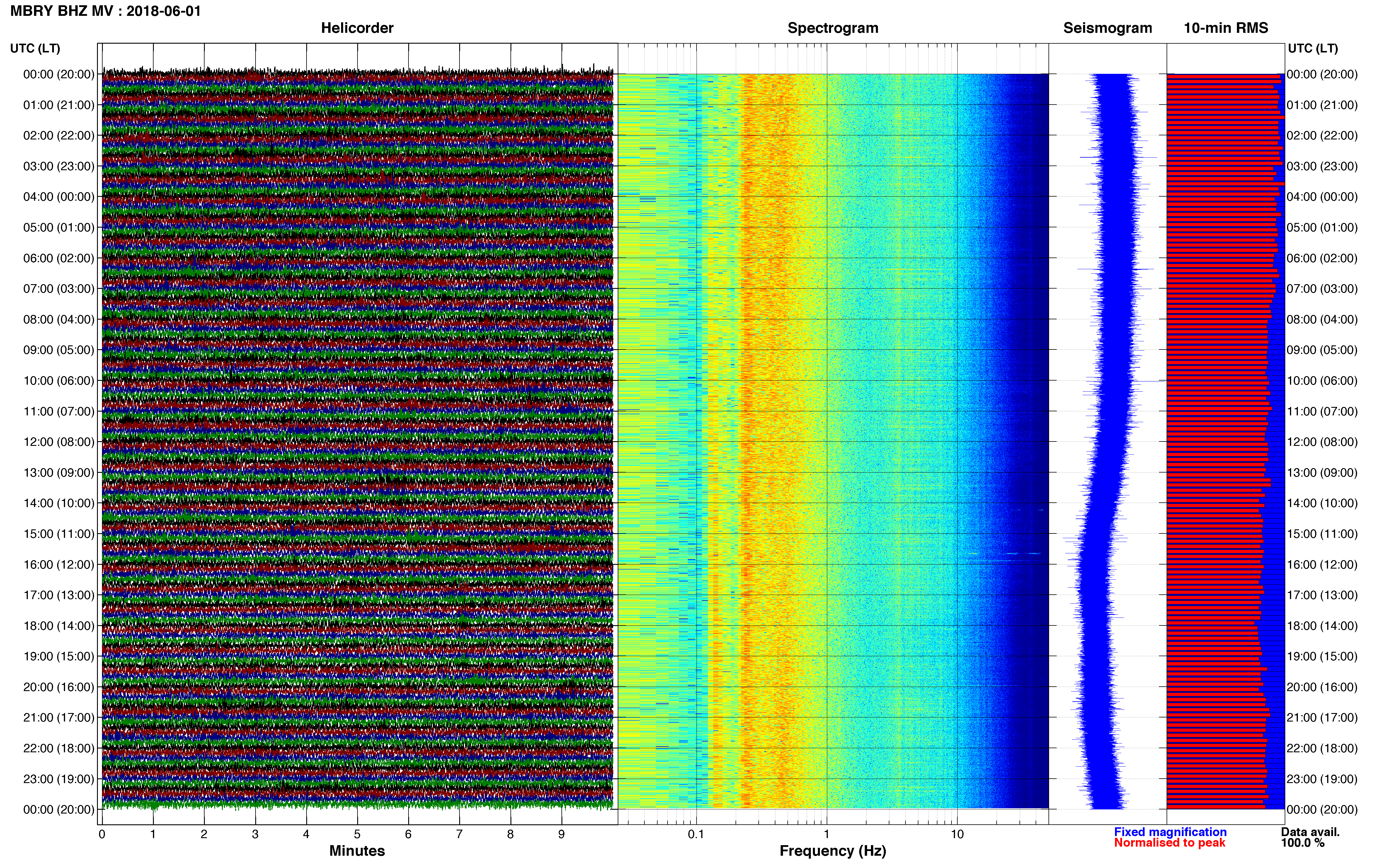Click the right time label '22:00 (18:00)'
Image resolution: width=1389 pixels, height=868 pixels.
pyautogui.click(x=1322, y=748)
